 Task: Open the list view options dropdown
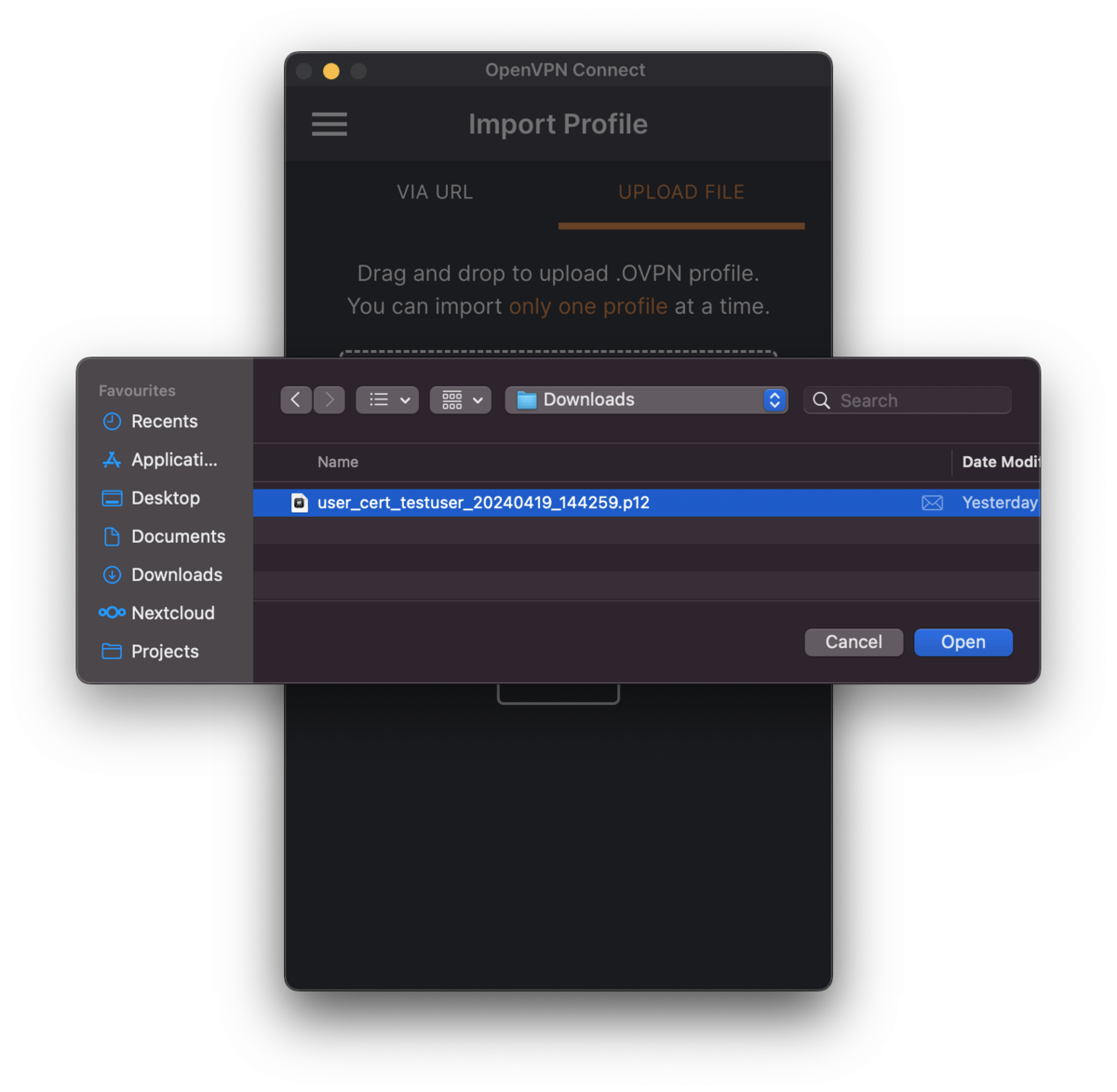pyautogui.click(x=387, y=399)
